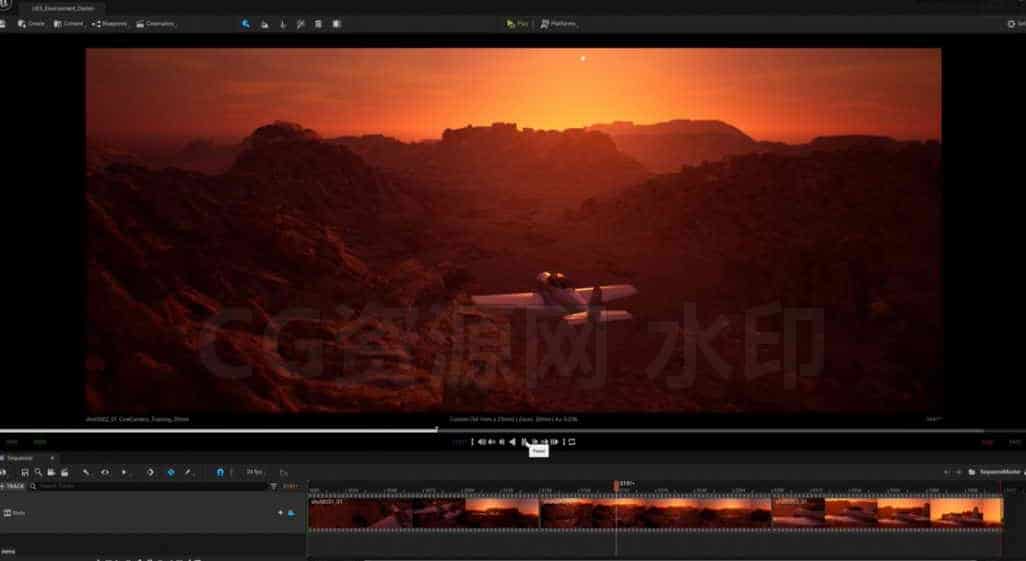
Task: Activate the Select mode icon
Action: (246, 24)
